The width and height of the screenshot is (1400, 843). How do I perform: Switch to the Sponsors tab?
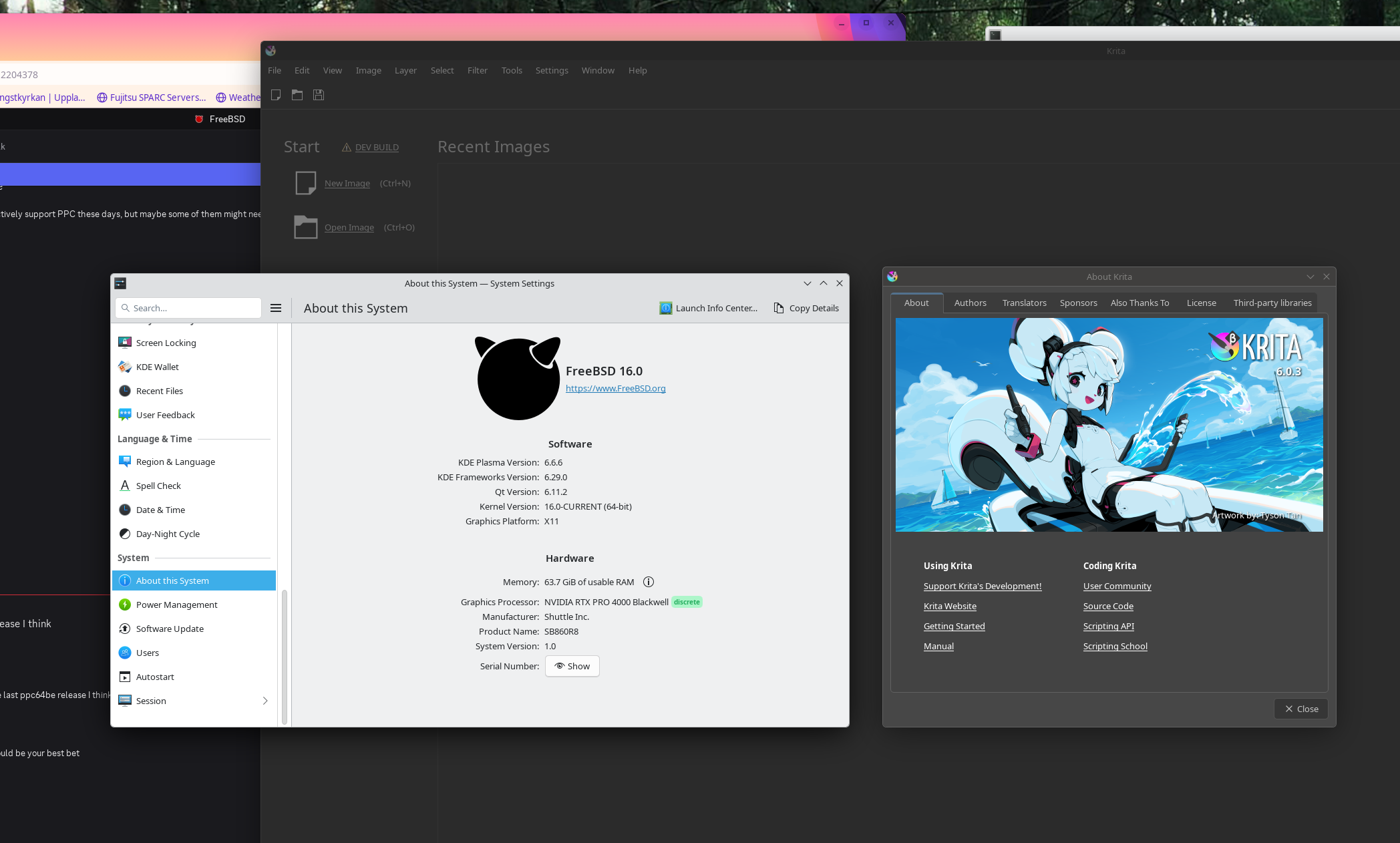point(1079,303)
